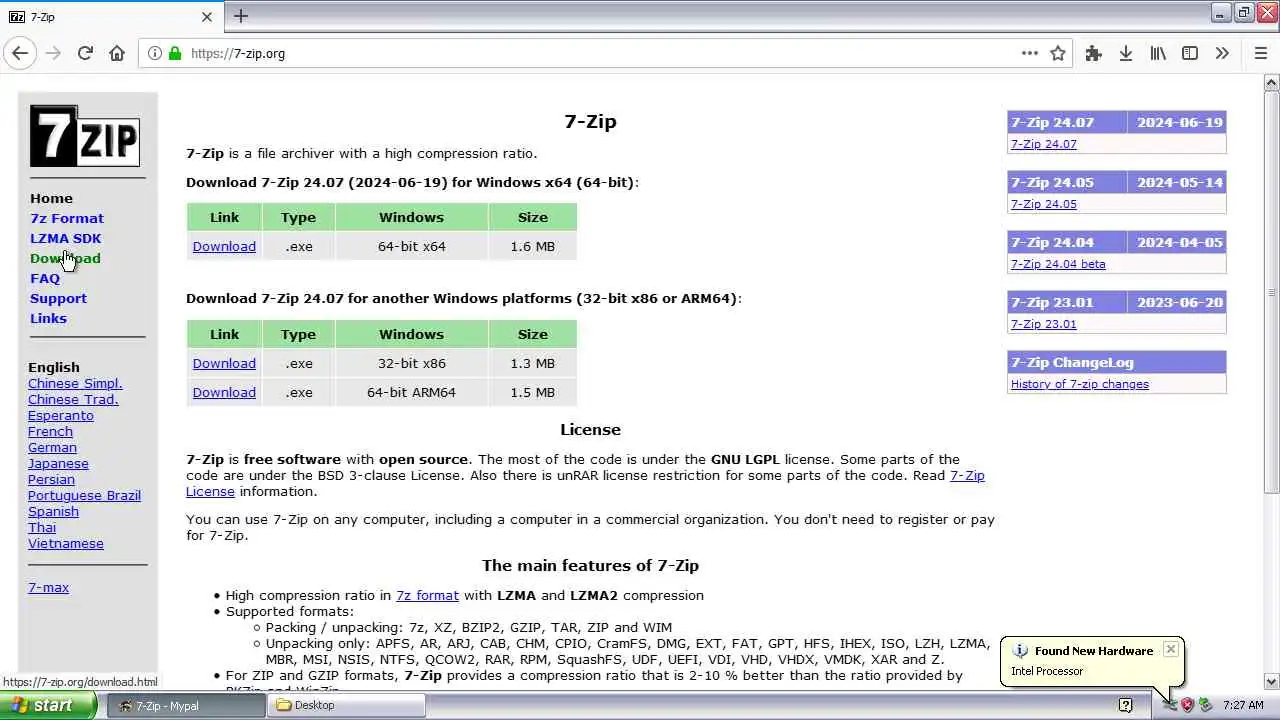Bookmark this page with the star

point(1058,53)
